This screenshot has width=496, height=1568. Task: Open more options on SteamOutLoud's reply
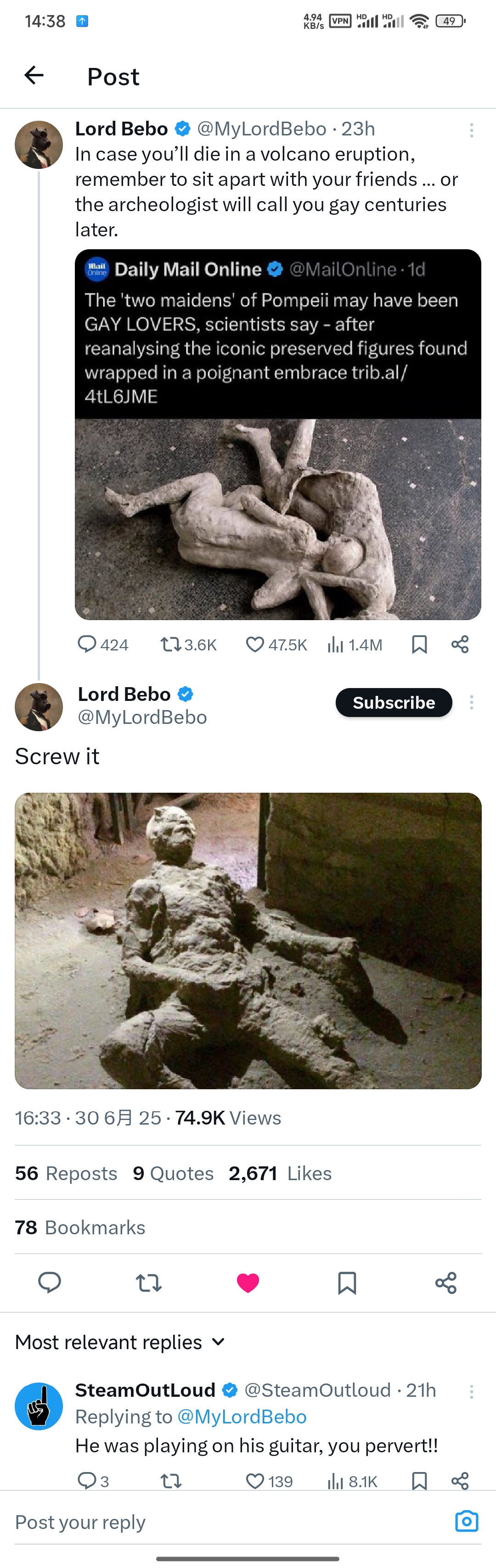[x=471, y=1391]
